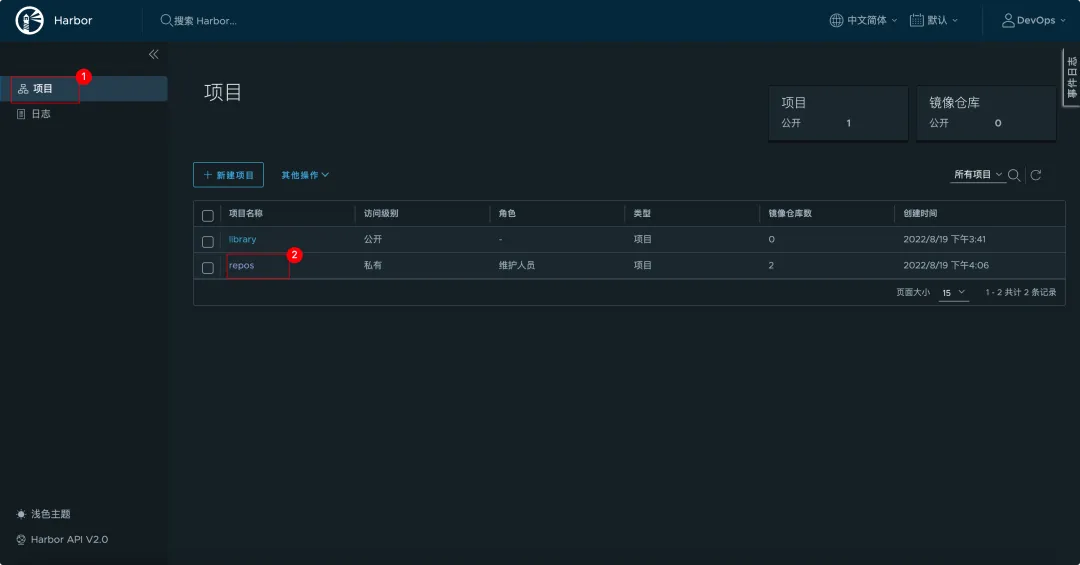The height and width of the screenshot is (565, 1080).
Task: Change page size dropdown showing 15
Action: [x=954, y=293]
